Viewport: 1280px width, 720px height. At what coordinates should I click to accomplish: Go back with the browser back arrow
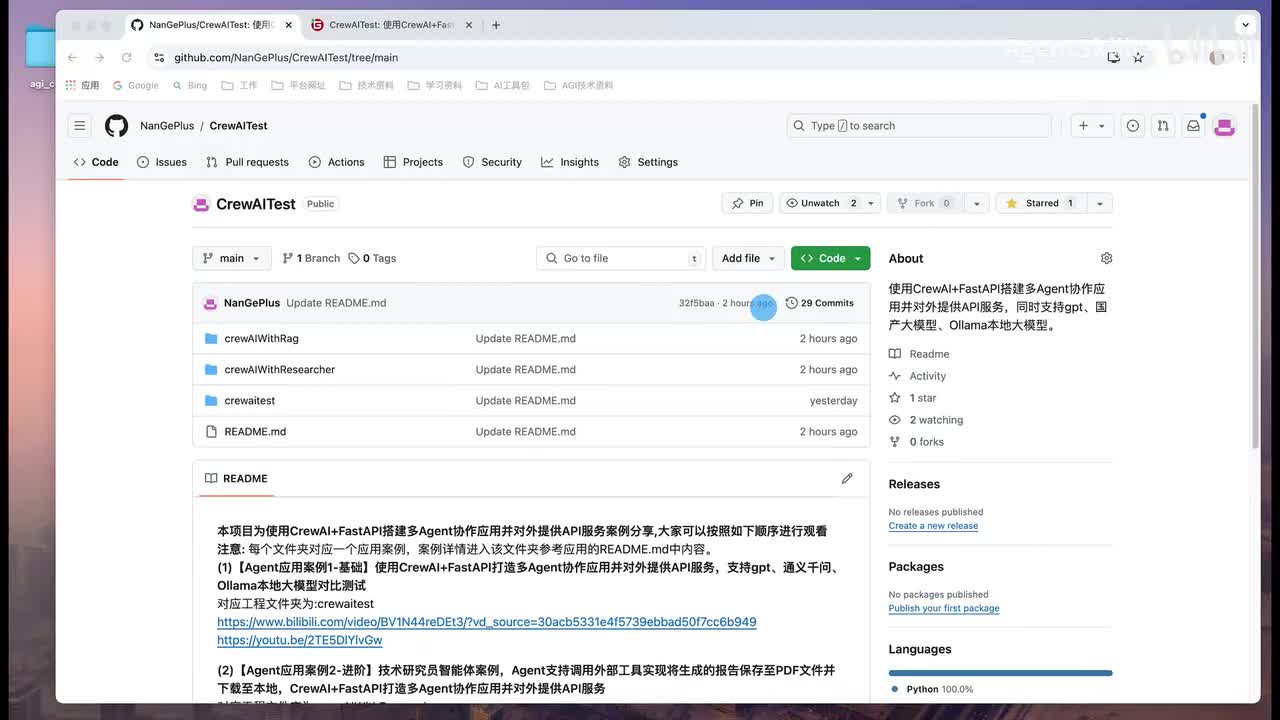pos(72,58)
